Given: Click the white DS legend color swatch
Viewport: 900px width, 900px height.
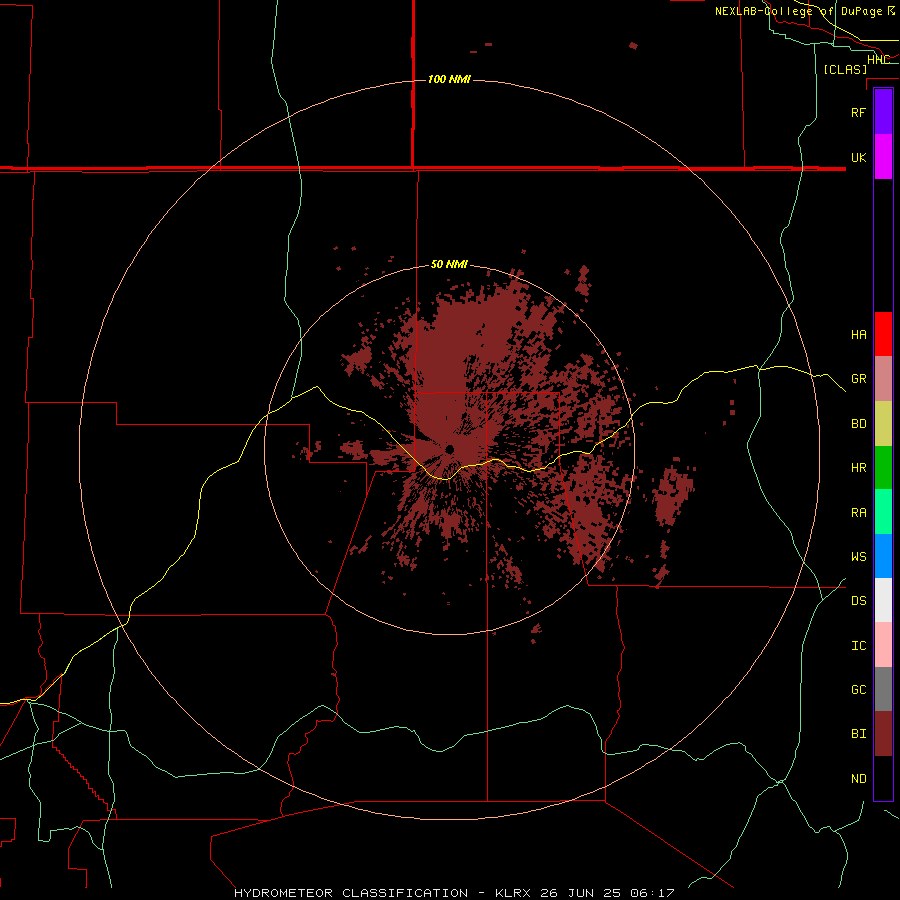Looking at the screenshot, I should [883, 600].
